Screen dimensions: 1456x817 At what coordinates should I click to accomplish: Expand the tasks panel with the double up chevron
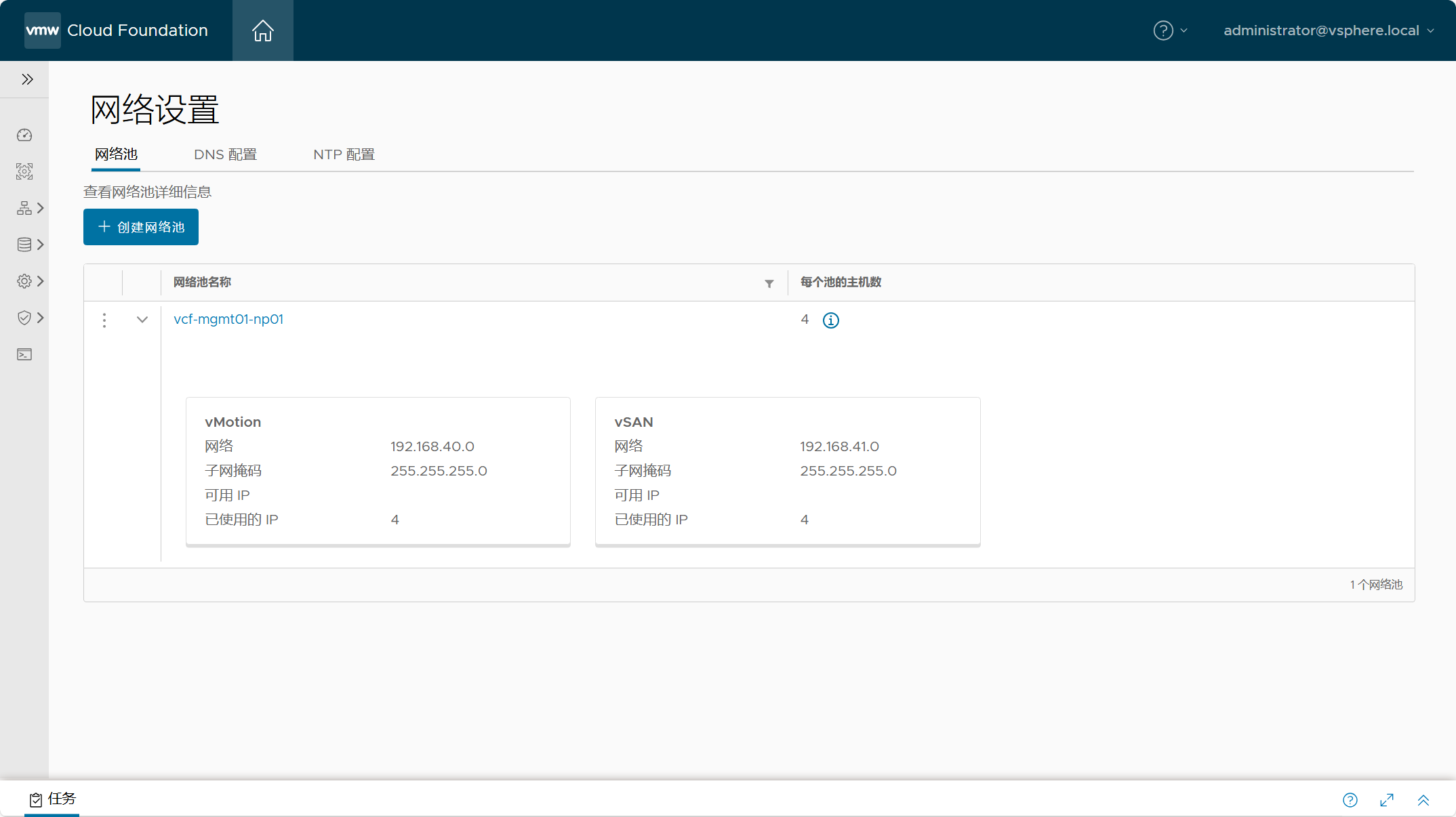click(x=1423, y=800)
